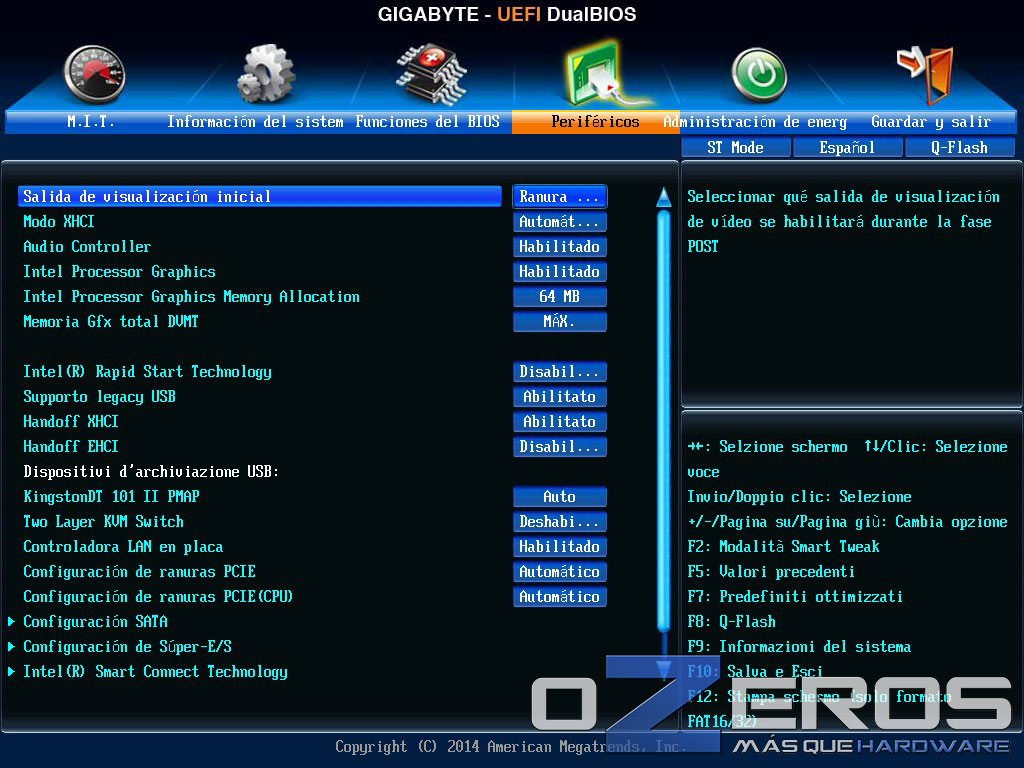The width and height of the screenshot is (1024, 768).
Task: Open the Ranura value for initial display output
Action: 560,197
